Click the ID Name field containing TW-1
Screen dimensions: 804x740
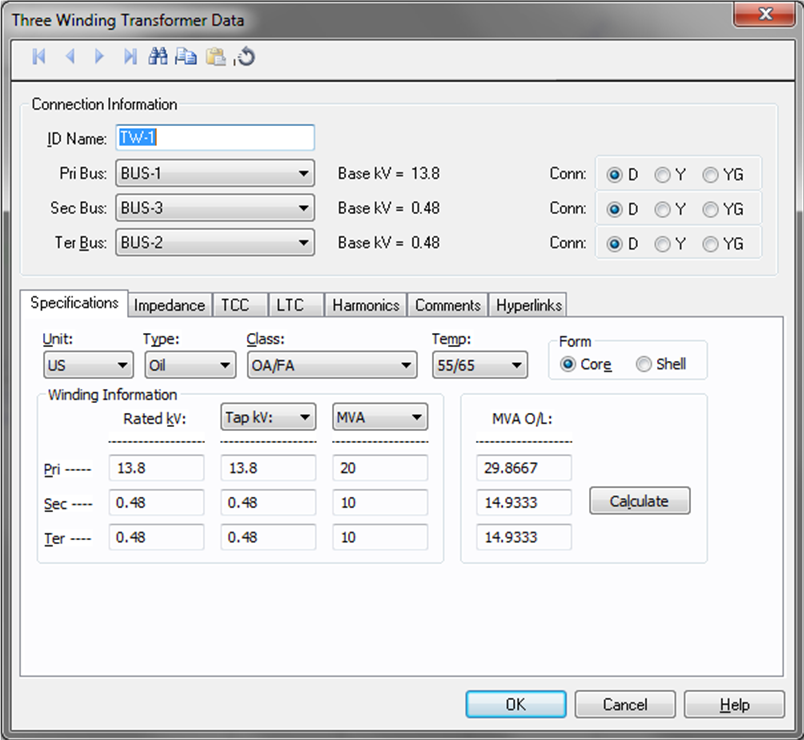tap(215, 138)
